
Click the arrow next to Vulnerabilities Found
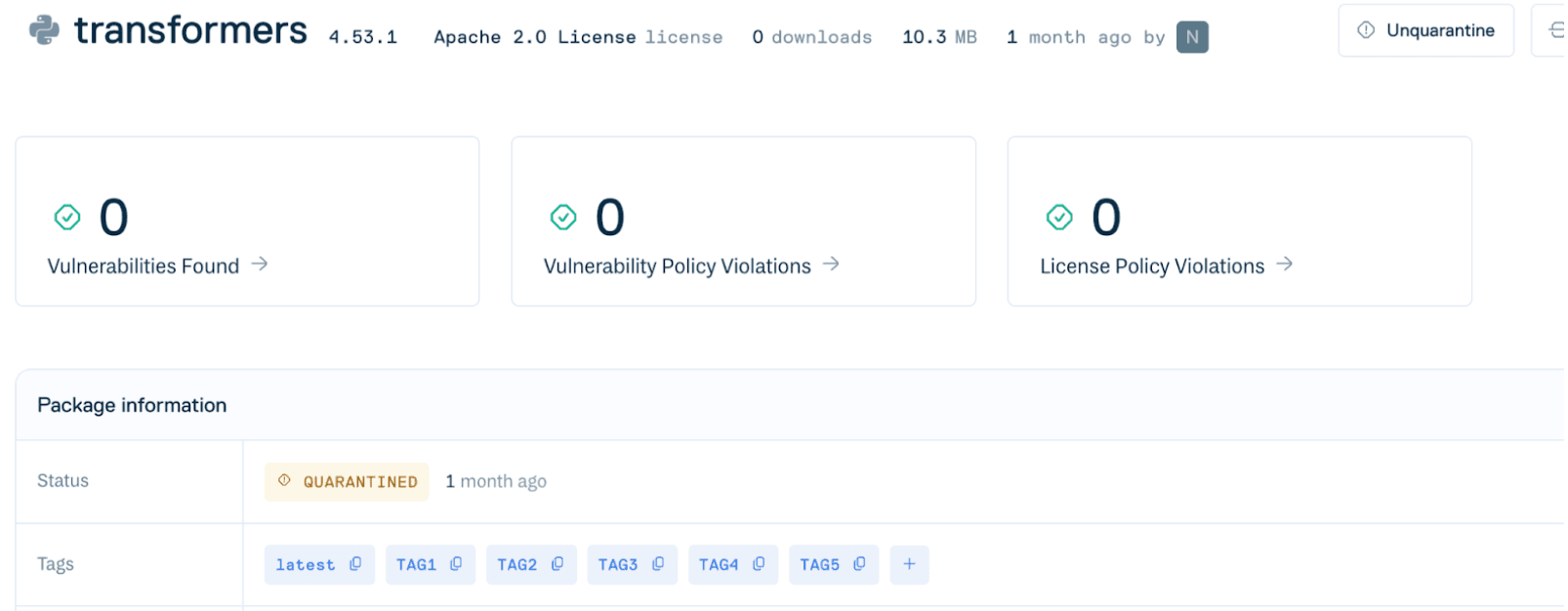click(260, 265)
